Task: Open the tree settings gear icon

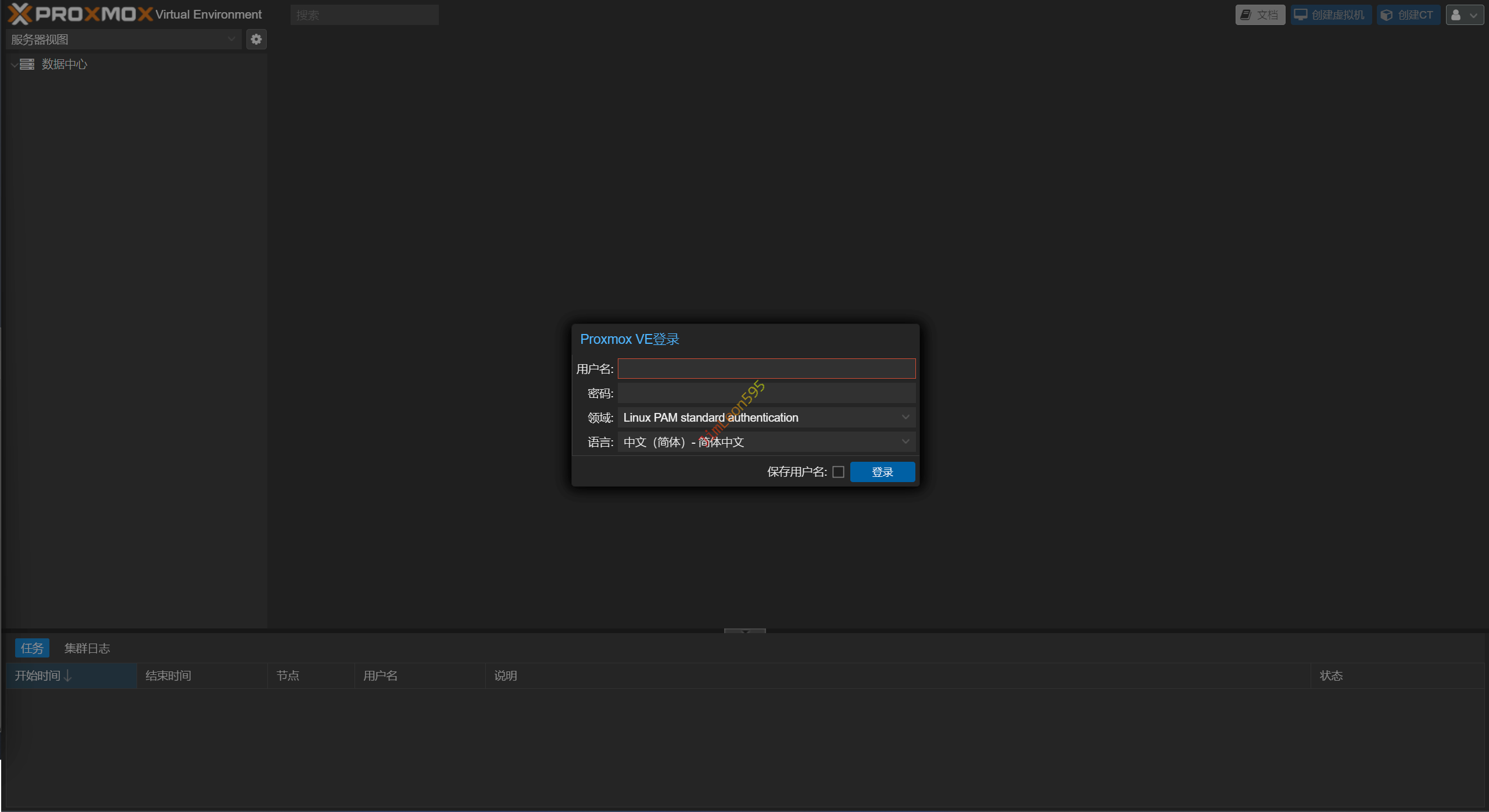Action: 256,39
